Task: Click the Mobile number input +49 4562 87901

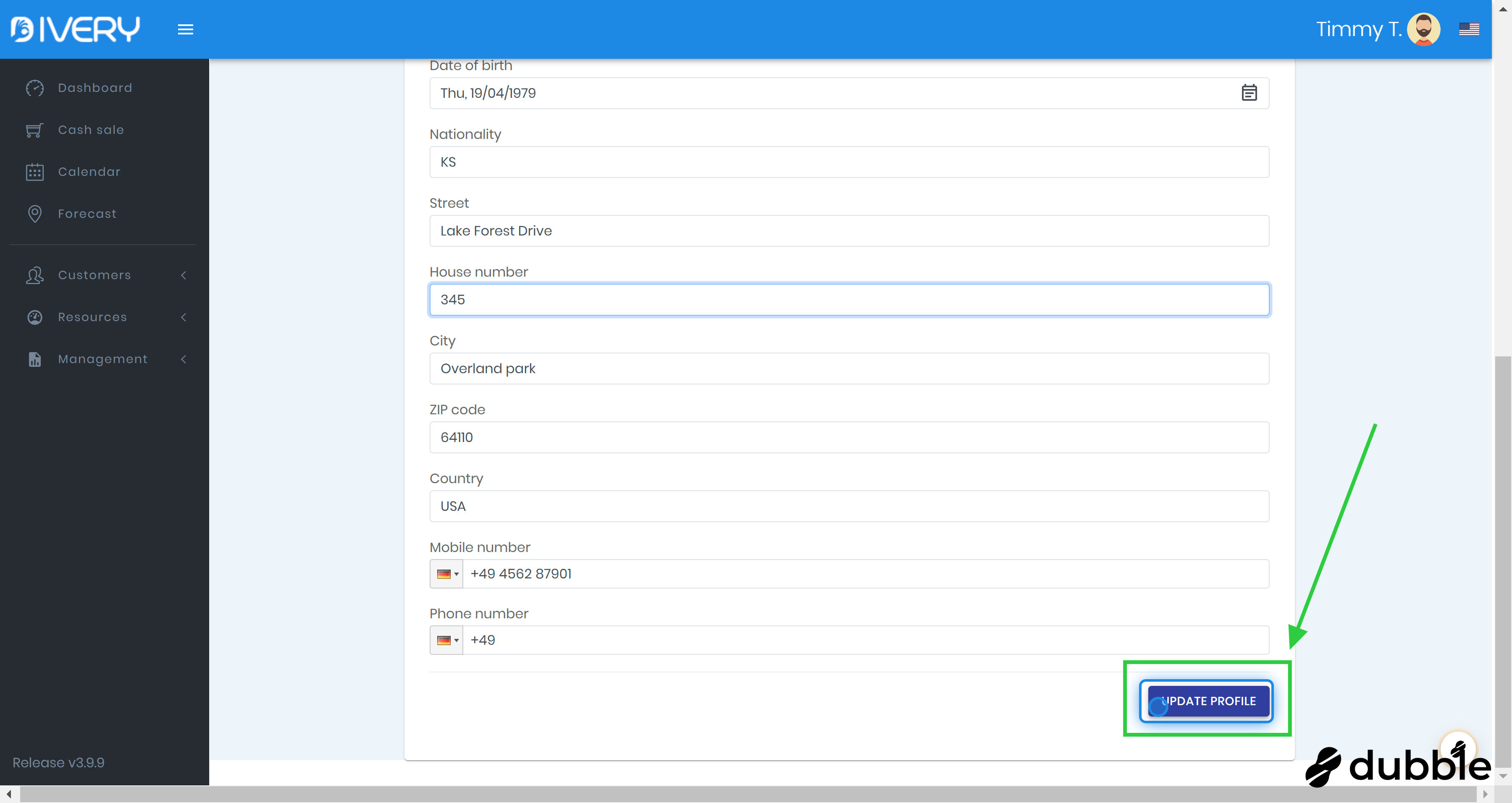Action: (x=866, y=574)
